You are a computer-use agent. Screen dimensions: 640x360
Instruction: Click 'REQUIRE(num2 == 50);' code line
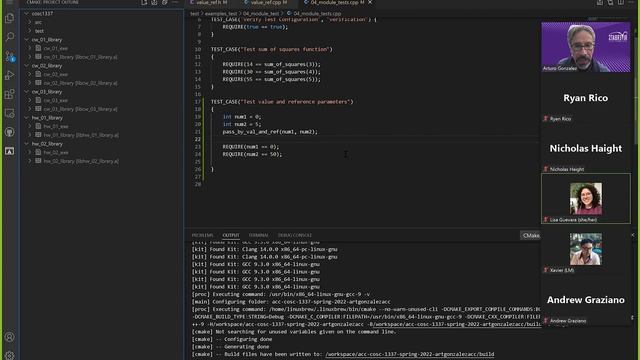pyautogui.click(x=252, y=154)
